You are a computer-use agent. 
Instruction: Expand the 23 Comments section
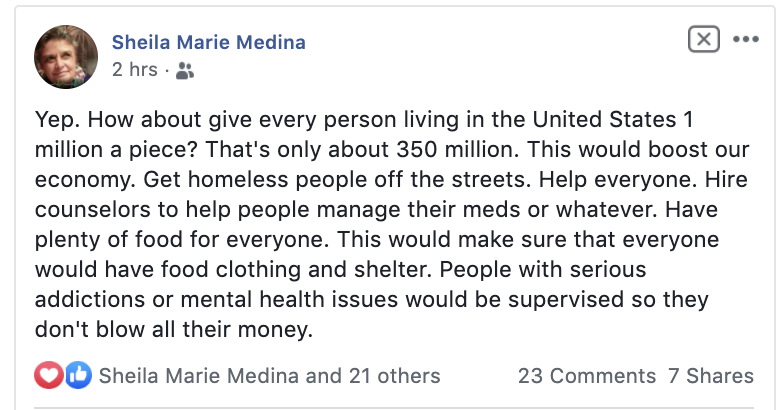click(586, 376)
